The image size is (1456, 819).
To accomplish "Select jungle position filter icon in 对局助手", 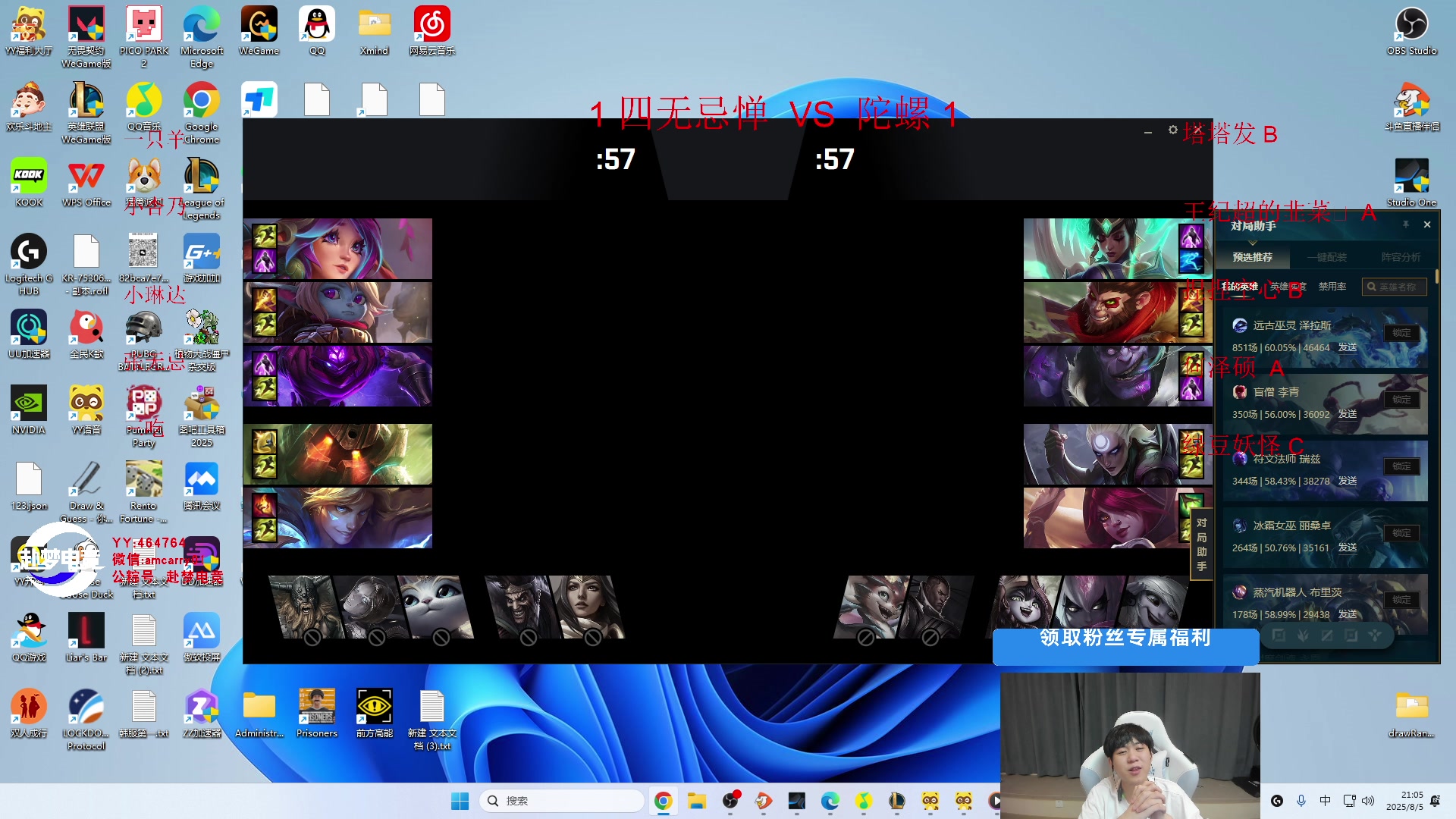I will [1303, 635].
